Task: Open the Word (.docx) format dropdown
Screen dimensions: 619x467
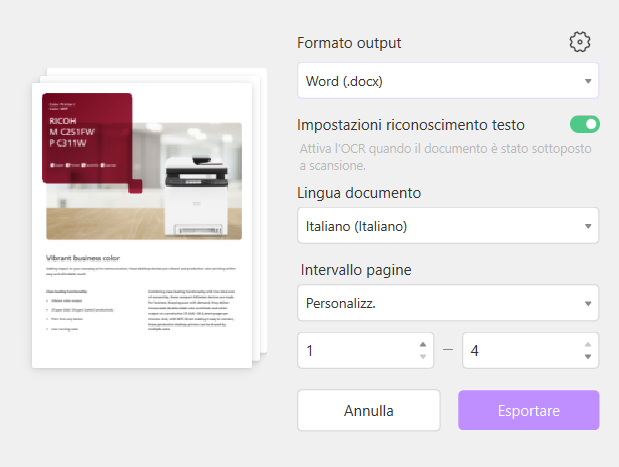Action: (x=448, y=81)
